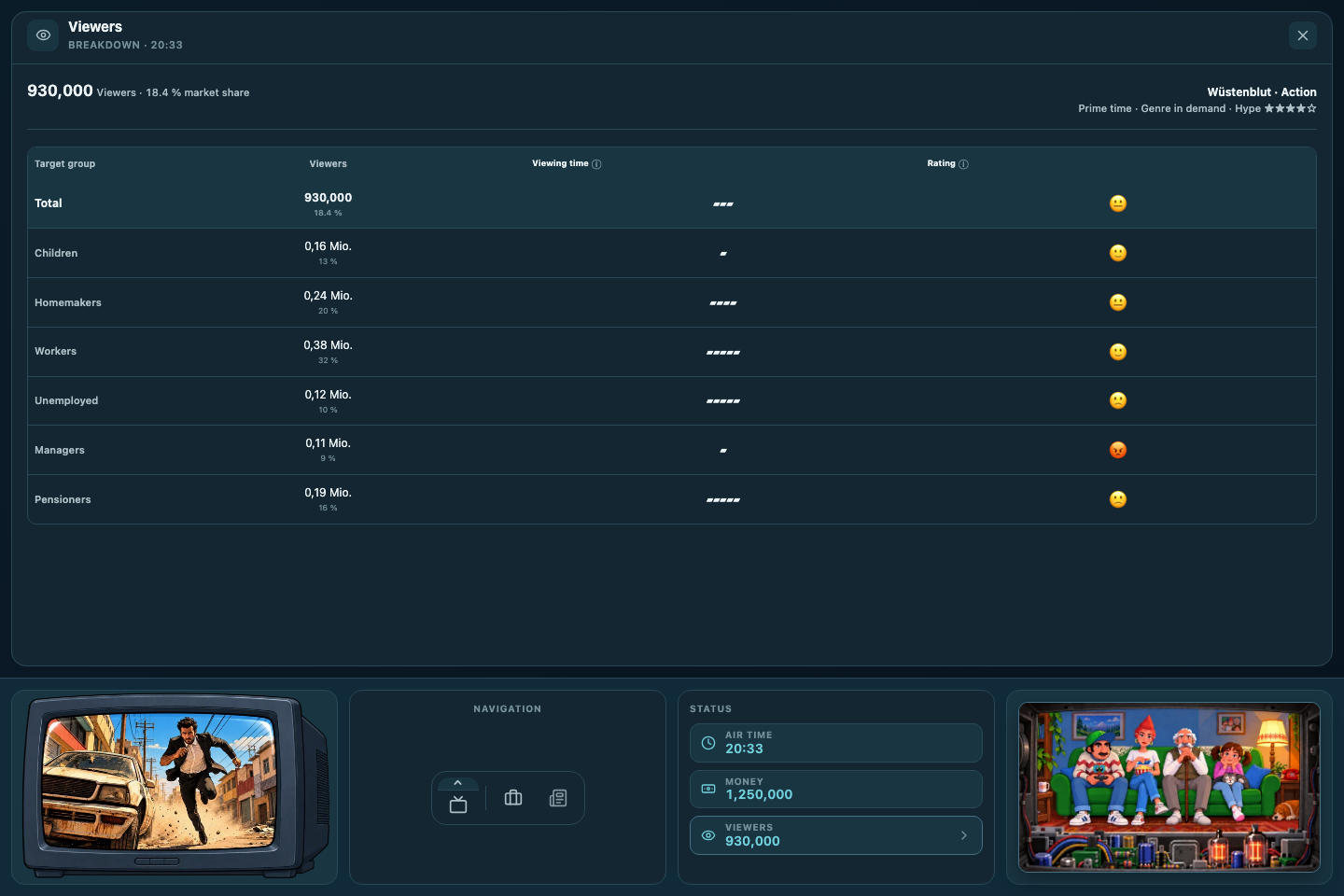
Task: Click the Children row rating smiley
Action: click(1118, 253)
